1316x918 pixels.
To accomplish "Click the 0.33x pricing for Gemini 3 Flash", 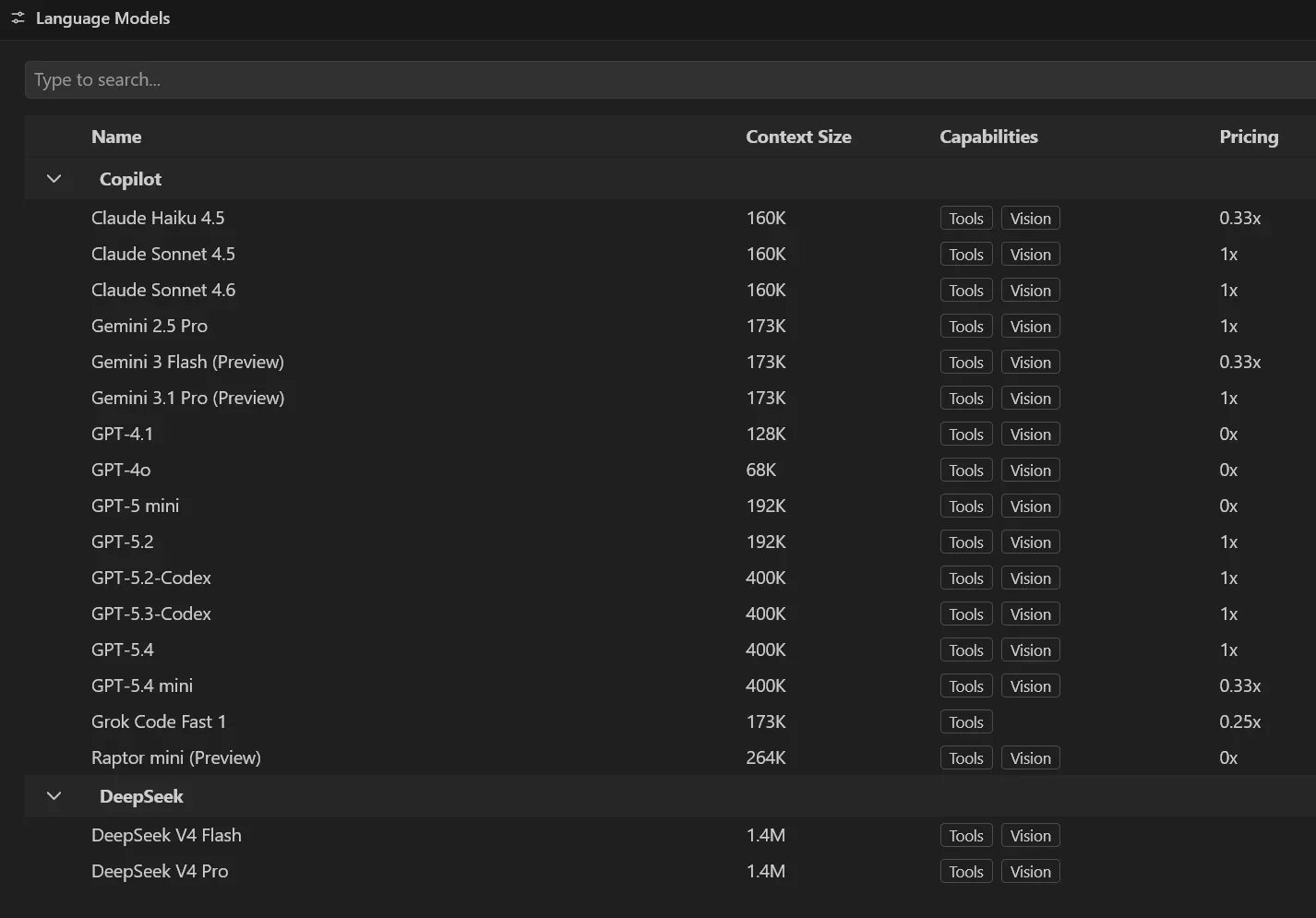I will tap(1239, 362).
